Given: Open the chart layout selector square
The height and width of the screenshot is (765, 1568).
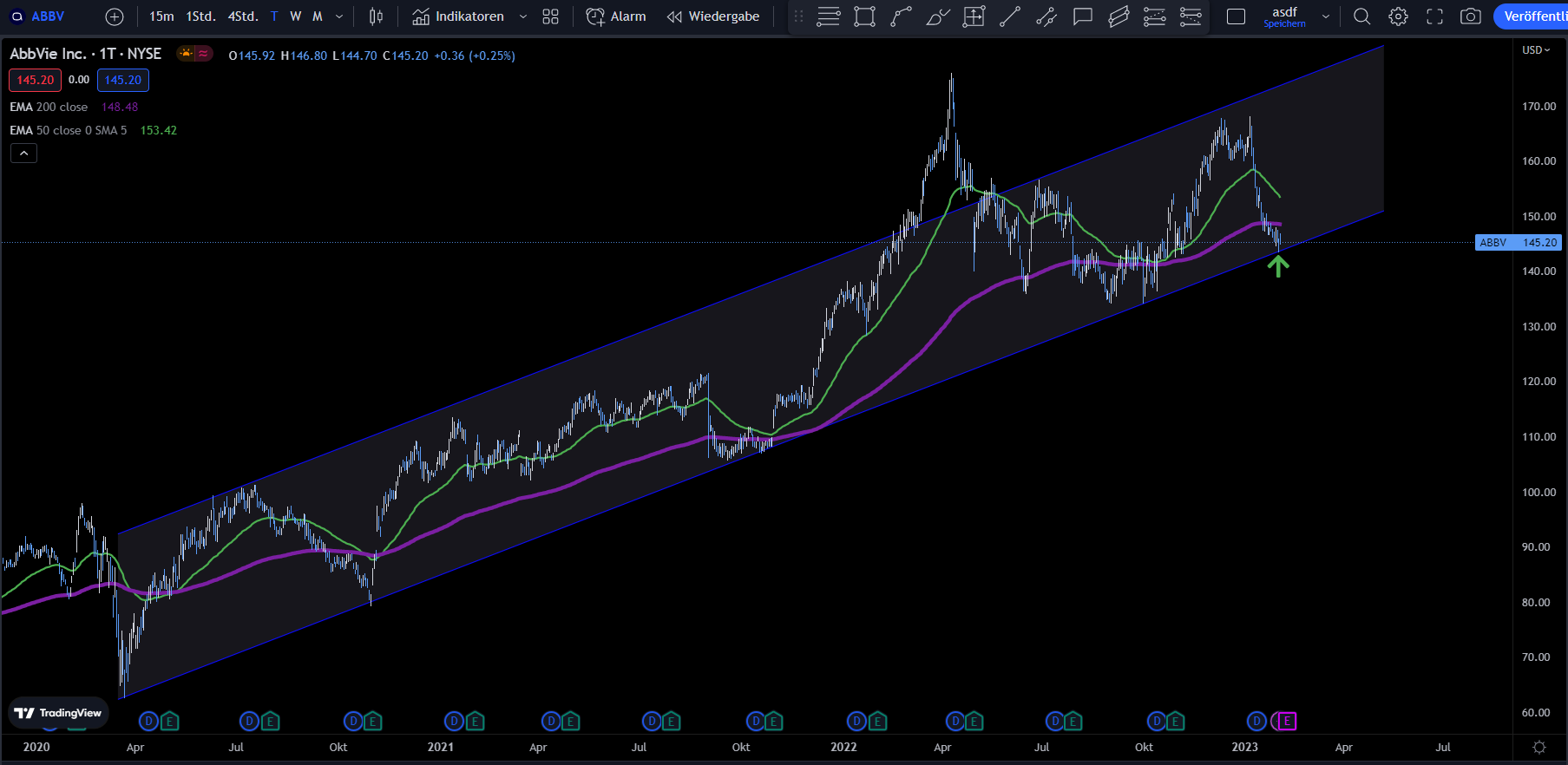Looking at the screenshot, I should [1237, 16].
